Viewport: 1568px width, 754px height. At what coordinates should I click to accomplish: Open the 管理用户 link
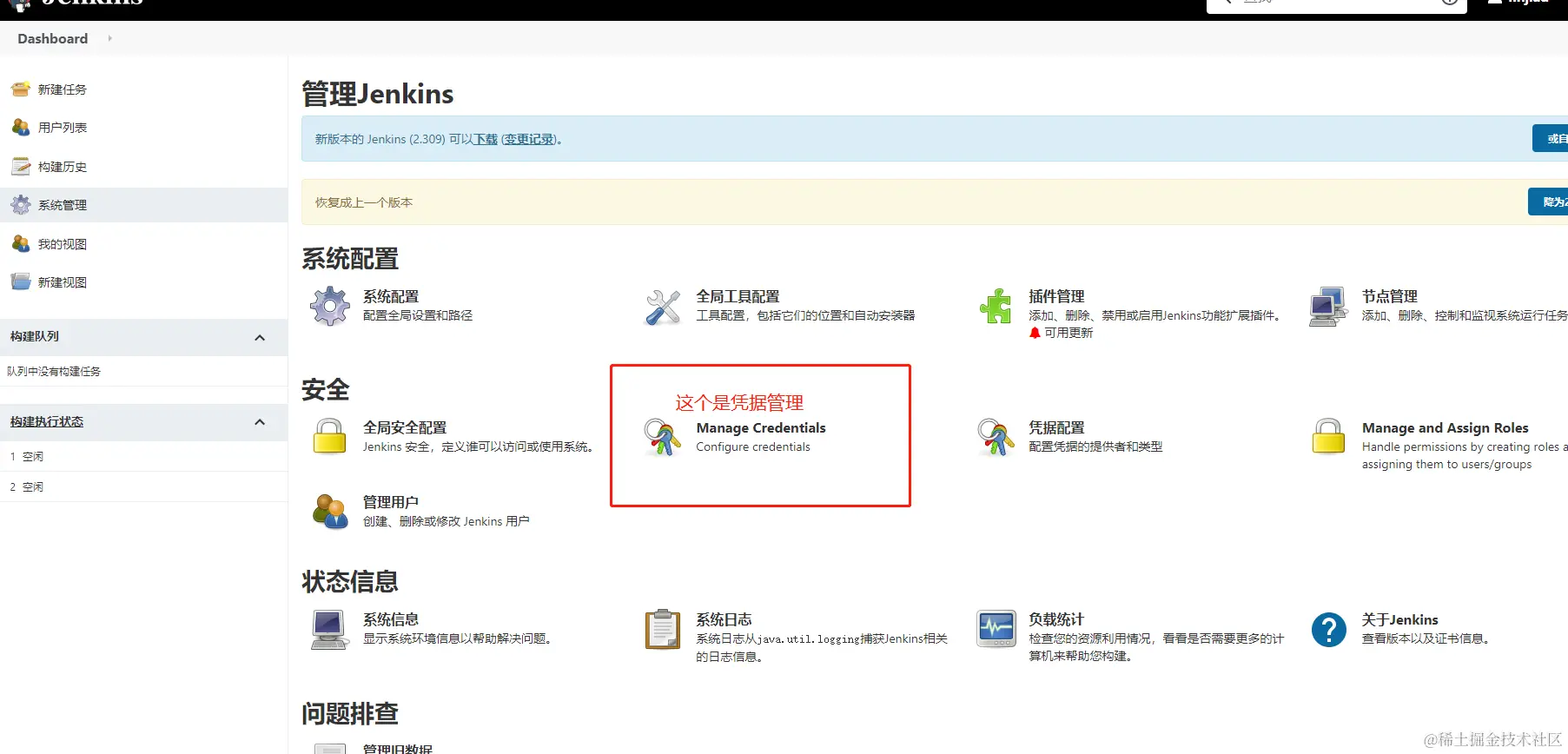click(391, 502)
